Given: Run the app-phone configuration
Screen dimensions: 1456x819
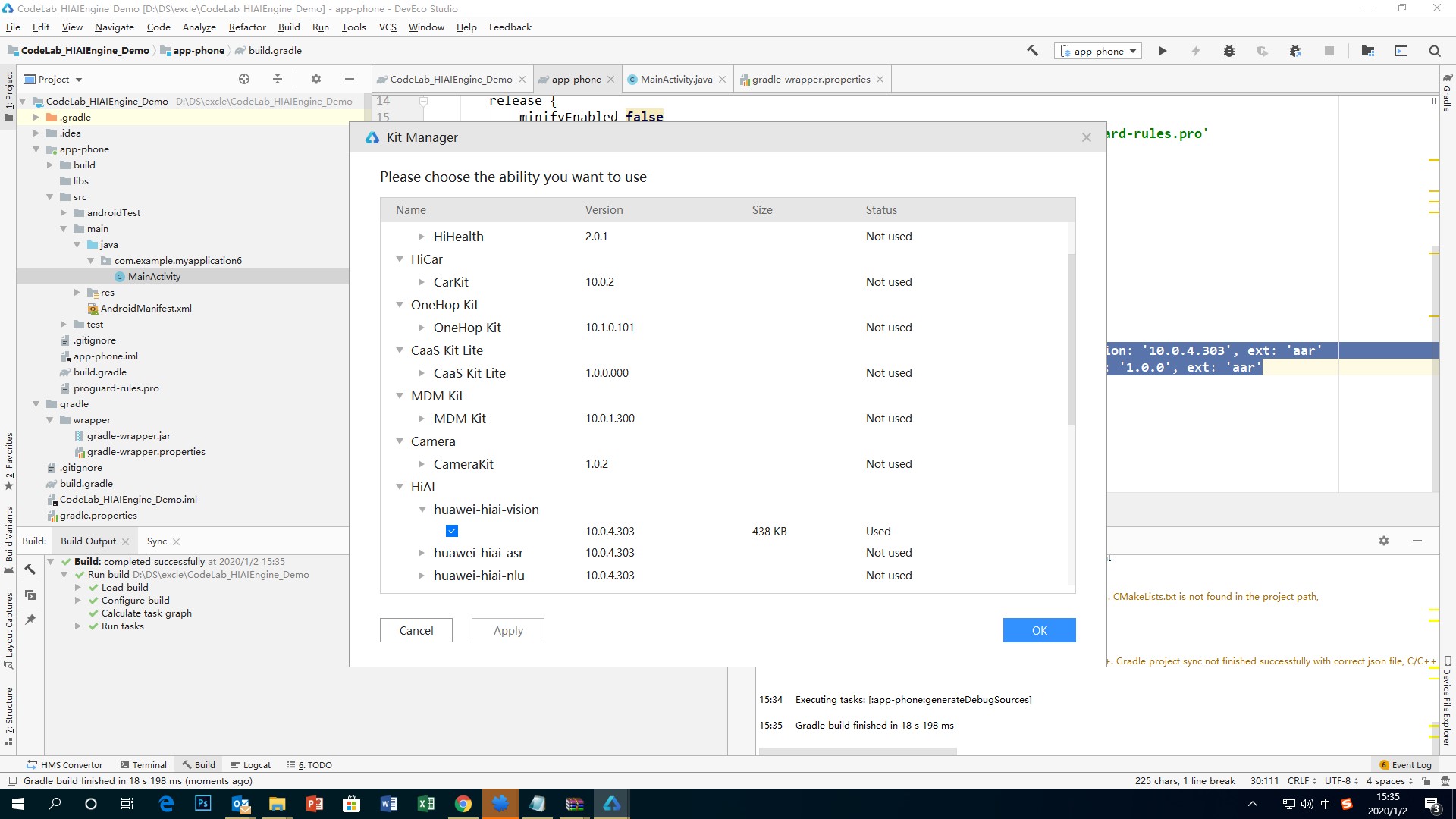Looking at the screenshot, I should [x=1162, y=51].
